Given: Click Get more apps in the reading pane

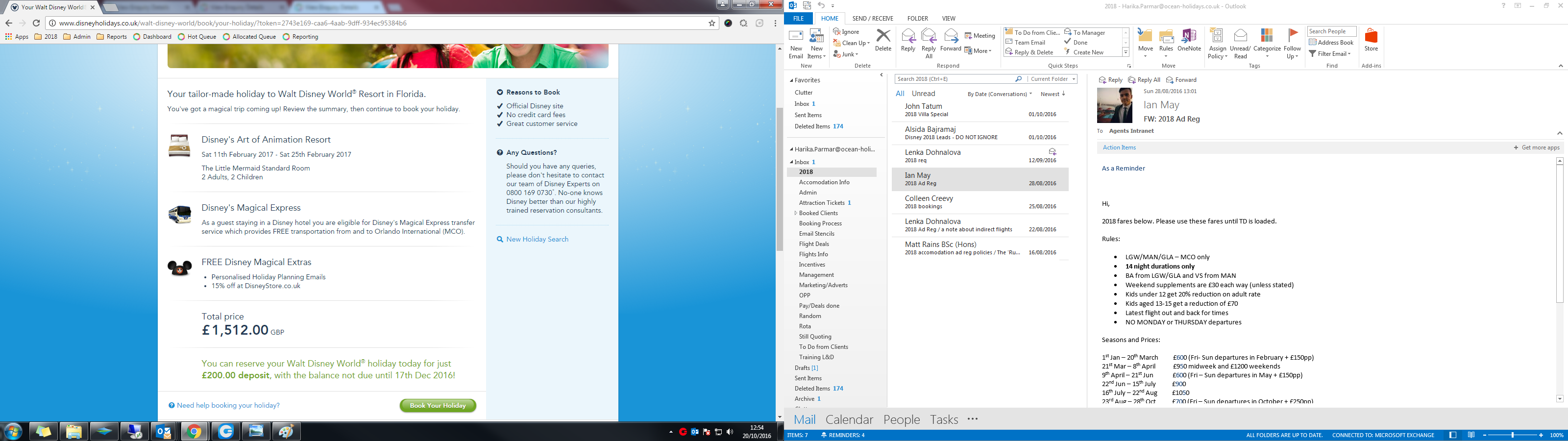Looking at the screenshot, I should click(1537, 147).
